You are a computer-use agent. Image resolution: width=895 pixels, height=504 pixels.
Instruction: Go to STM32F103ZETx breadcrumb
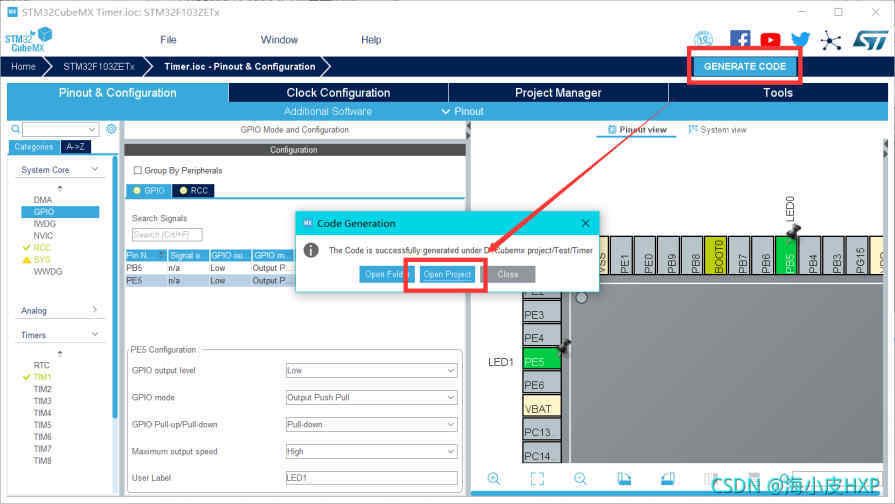[x=99, y=66]
